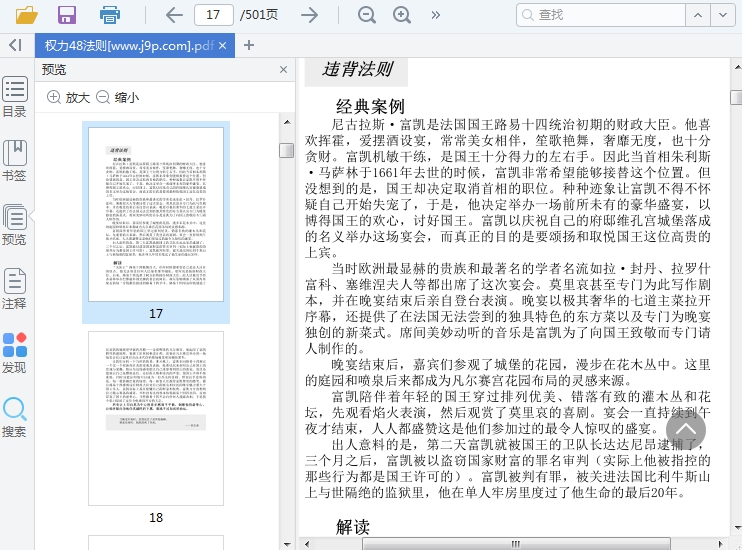Click 放大 to enlarge thumbnails

tap(68, 97)
